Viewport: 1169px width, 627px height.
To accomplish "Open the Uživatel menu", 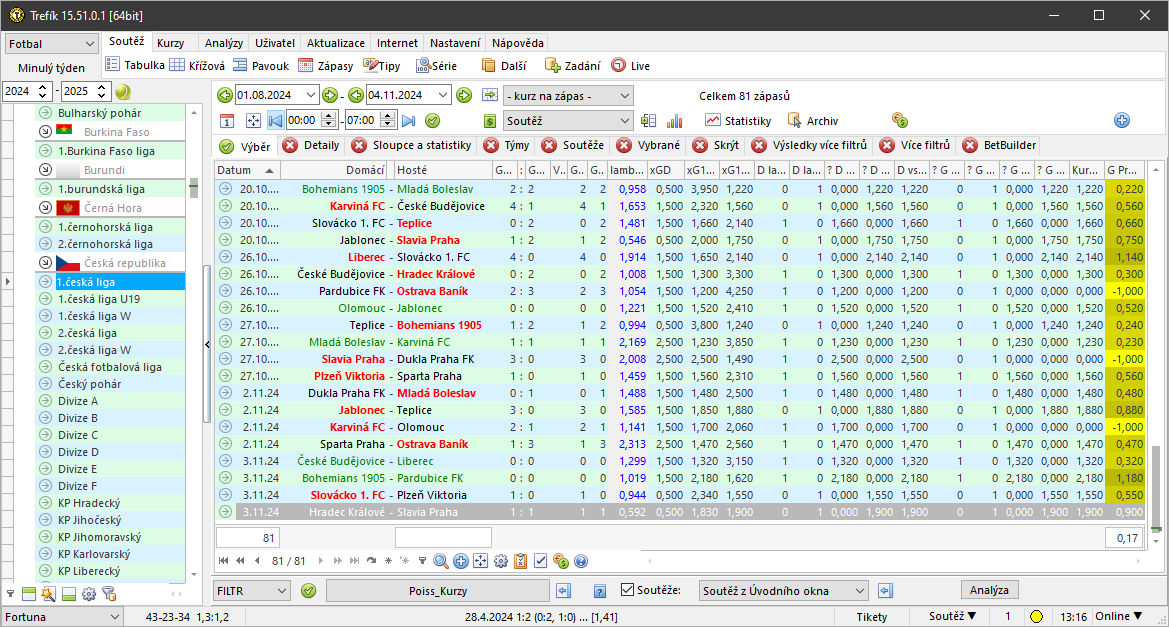I will (275, 43).
